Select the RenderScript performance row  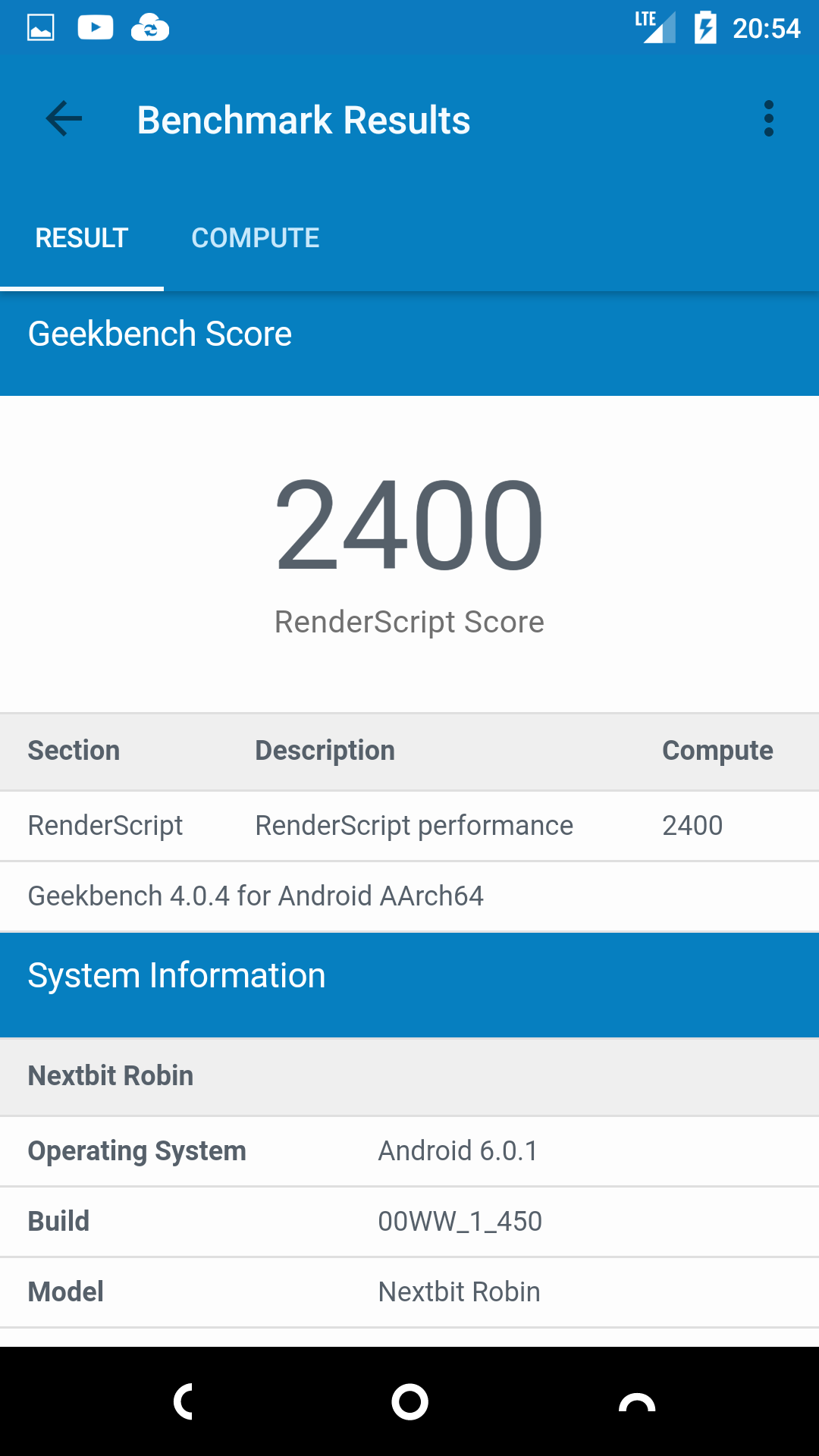(409, 826)
